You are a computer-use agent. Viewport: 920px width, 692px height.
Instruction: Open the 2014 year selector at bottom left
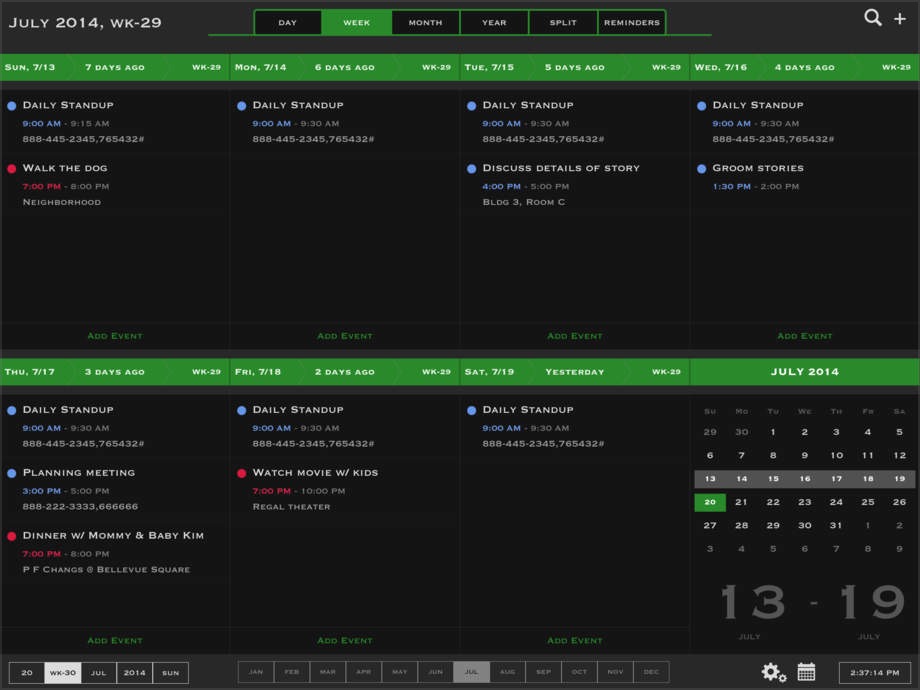click(134, 672)
